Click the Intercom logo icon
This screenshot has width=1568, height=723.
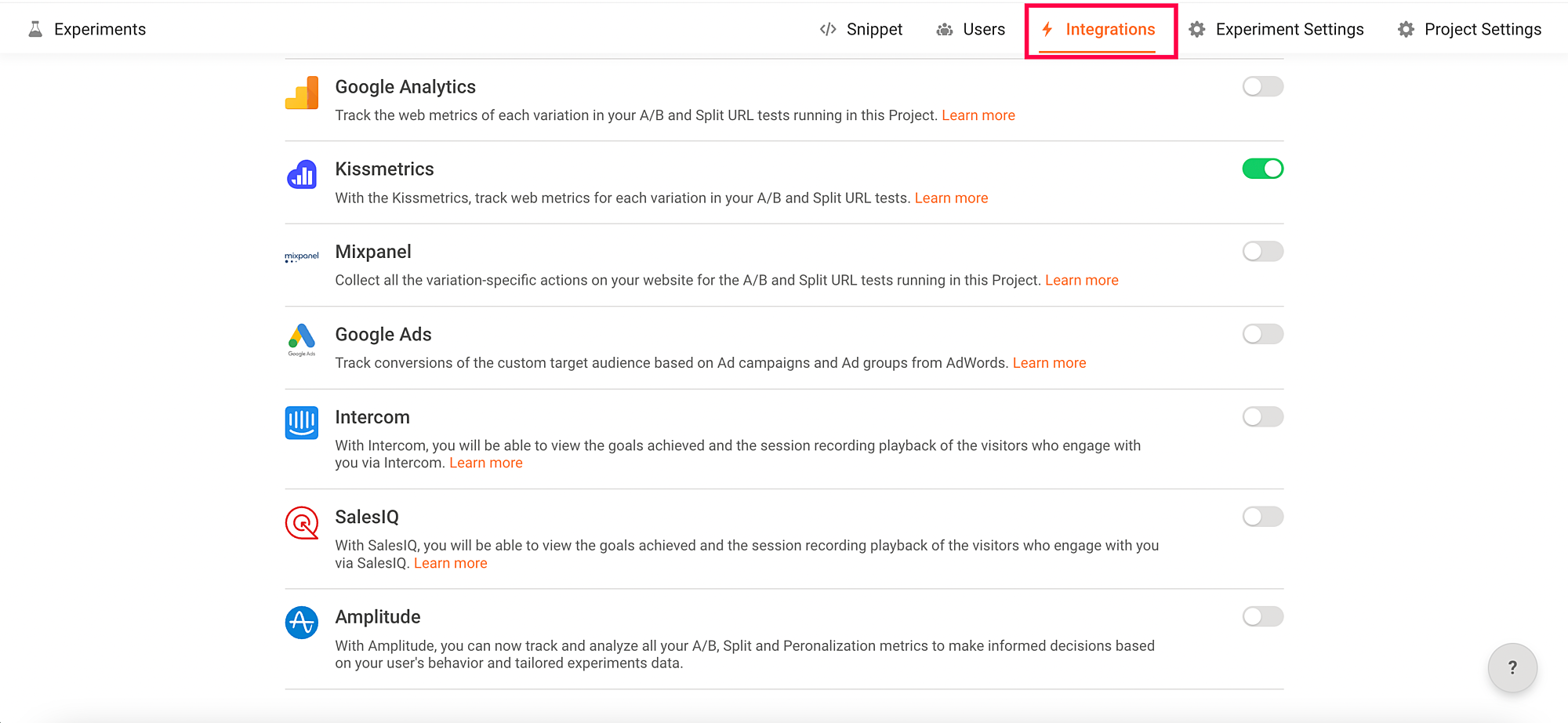pos(302,423)
